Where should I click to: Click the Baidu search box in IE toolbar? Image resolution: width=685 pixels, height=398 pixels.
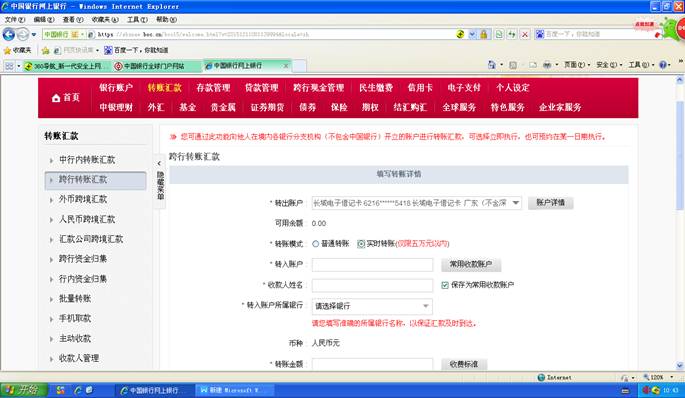(x=599, y=34)
